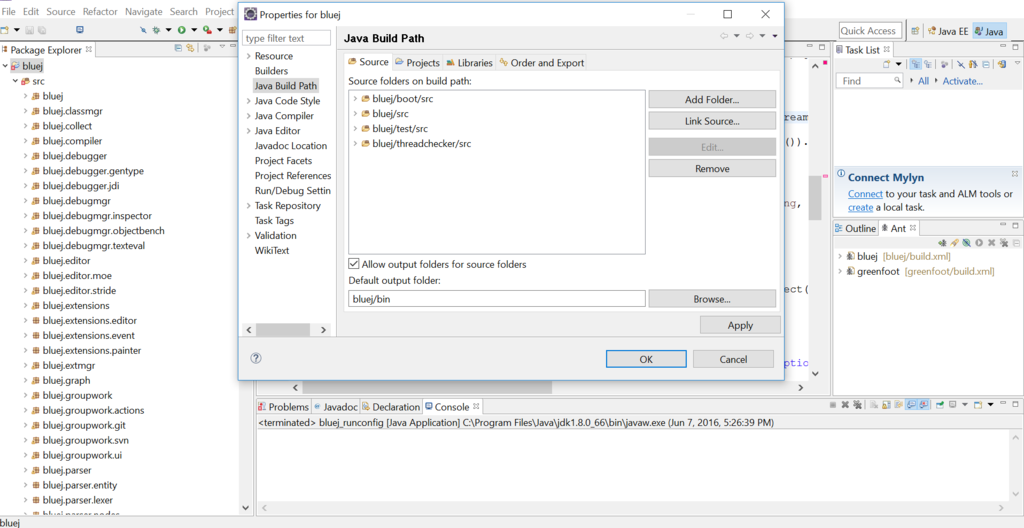The height and width of the screenshot is (528, 1024).
Task: Expand the bluej/src source folder
Action: pos(355,114)
